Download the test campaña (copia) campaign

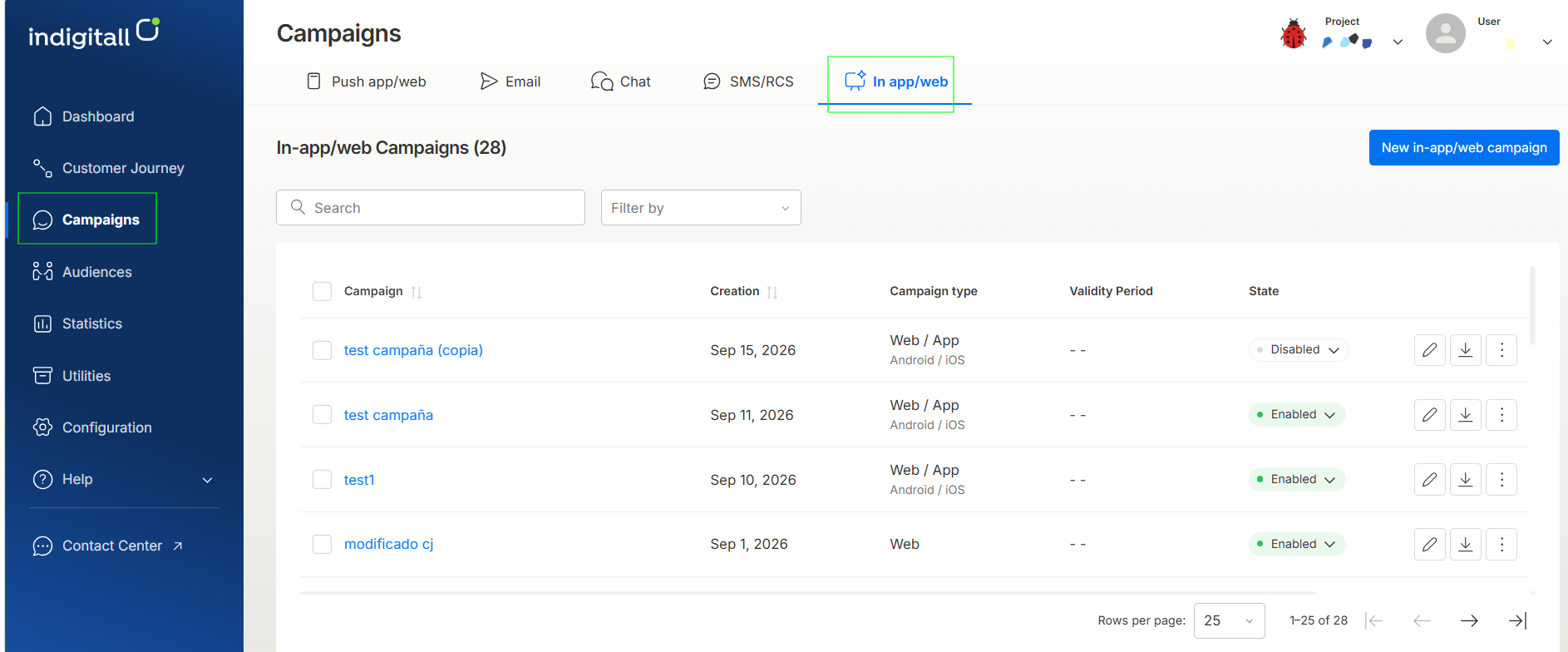pyautogui.click(x=1466, y=350)
